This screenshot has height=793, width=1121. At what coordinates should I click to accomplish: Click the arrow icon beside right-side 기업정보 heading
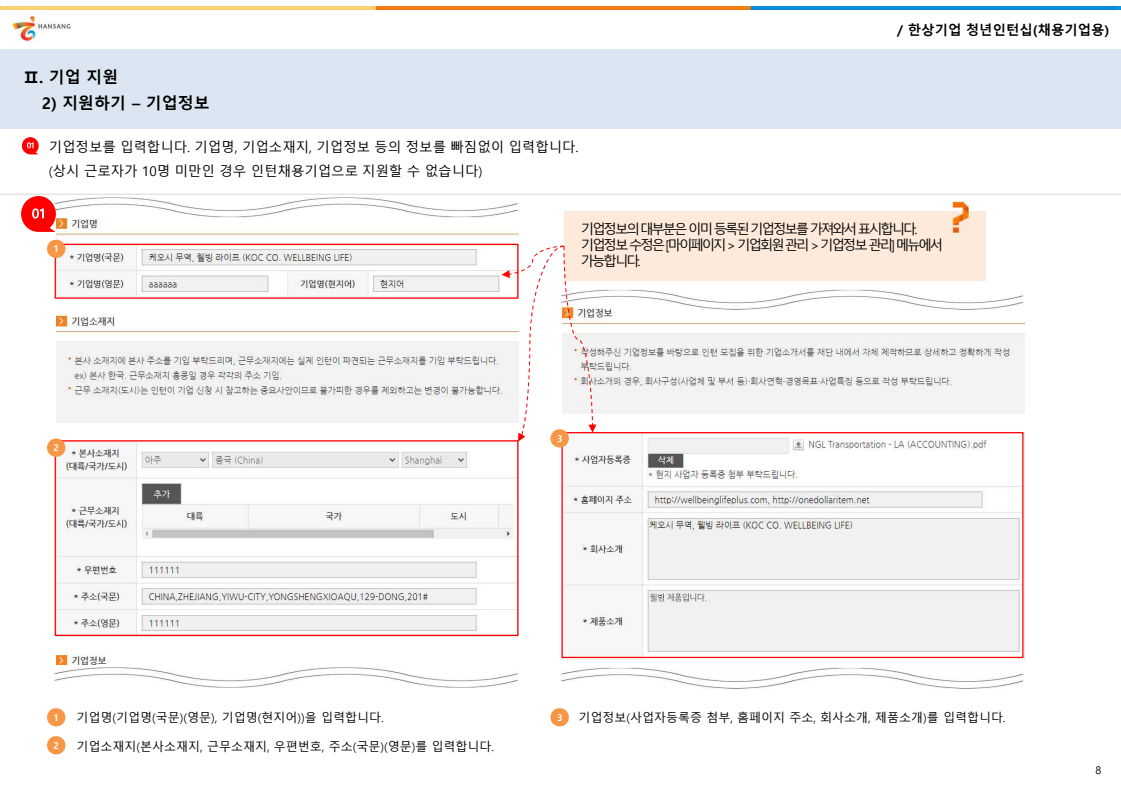[568, 313]
